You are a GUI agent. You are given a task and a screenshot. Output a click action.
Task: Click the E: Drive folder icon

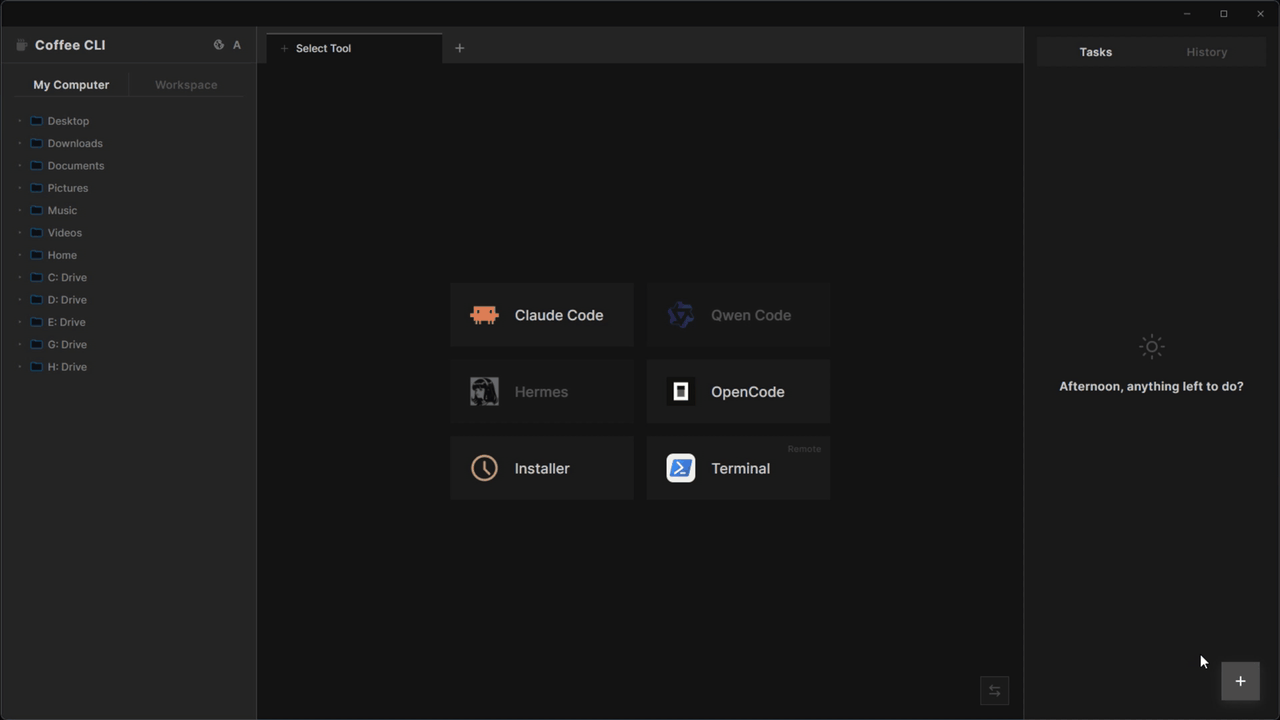coord(36,322)
